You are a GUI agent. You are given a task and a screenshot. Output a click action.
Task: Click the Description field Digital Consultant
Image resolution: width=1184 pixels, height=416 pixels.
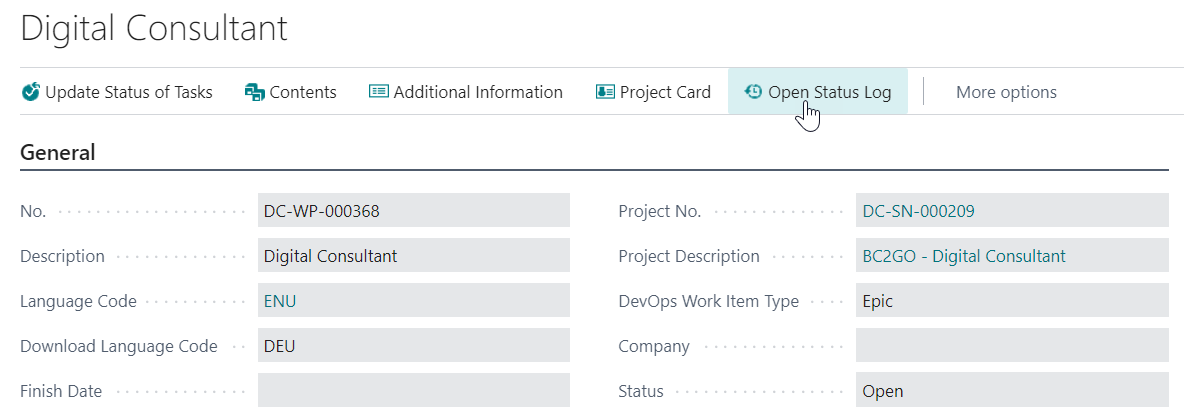click(x=413, y=256)
